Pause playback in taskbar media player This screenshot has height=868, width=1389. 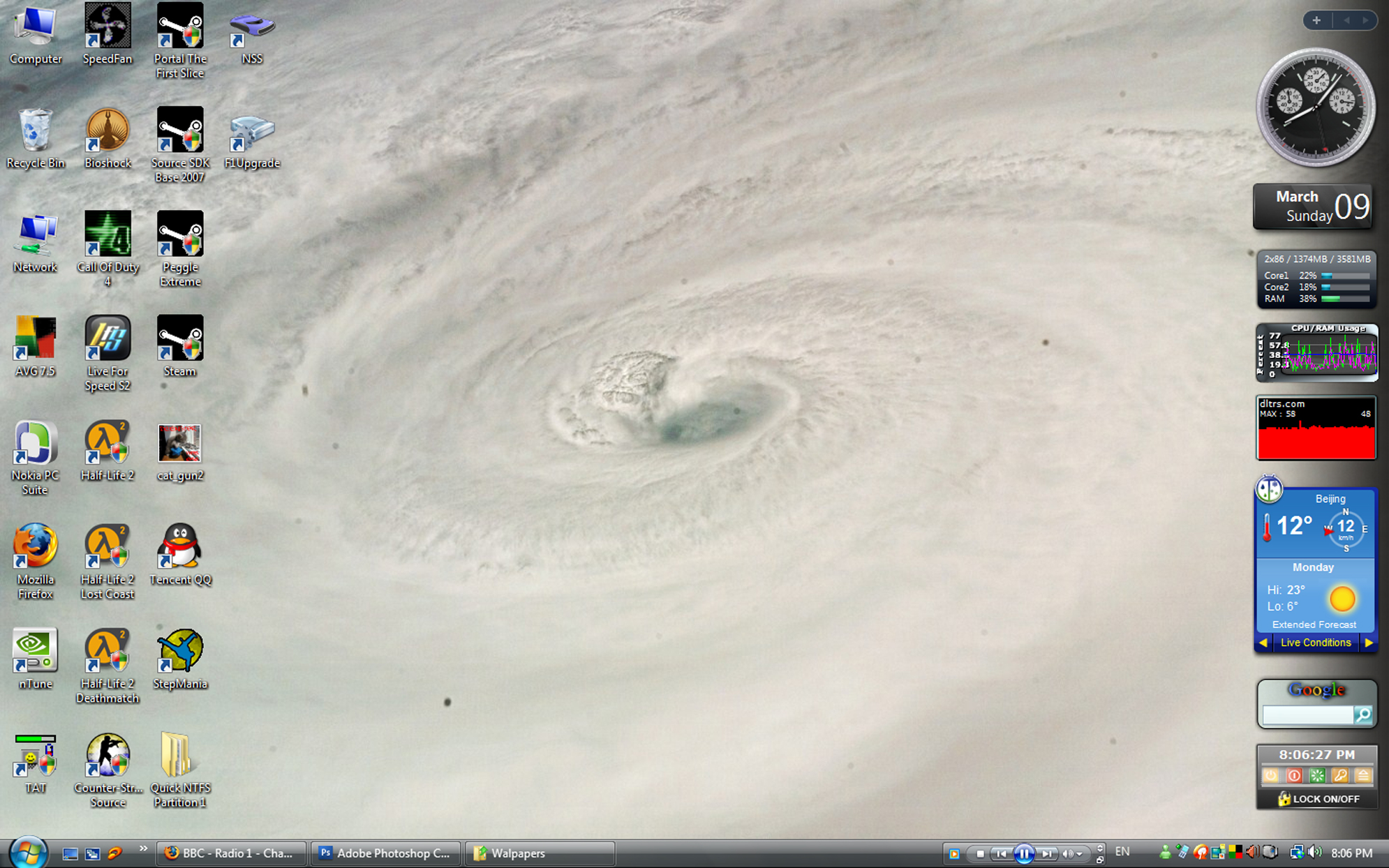pyautogui.click(x=1023, y=853)
